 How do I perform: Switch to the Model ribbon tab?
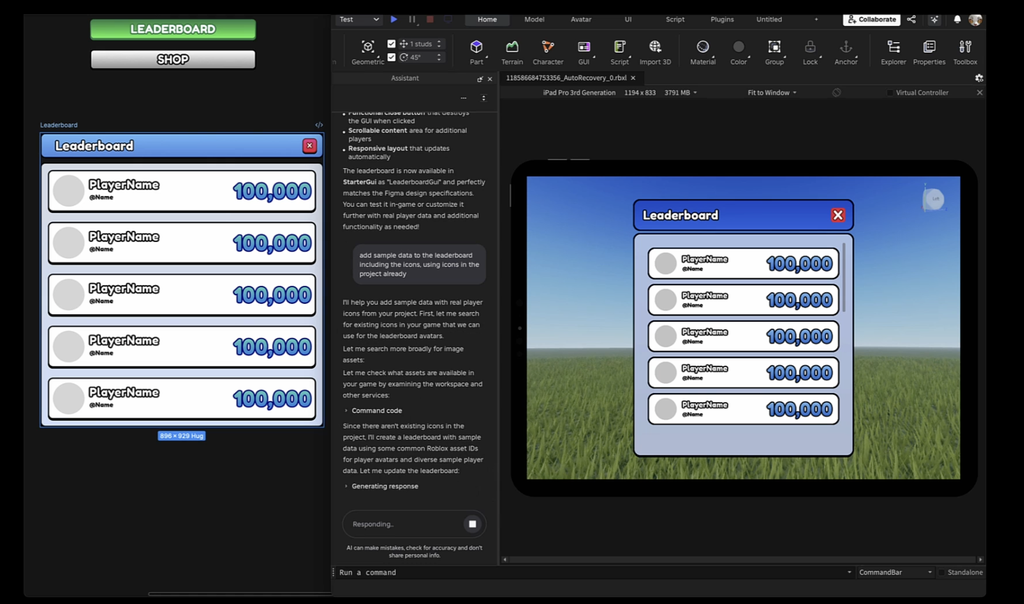(x=534, y=19)
